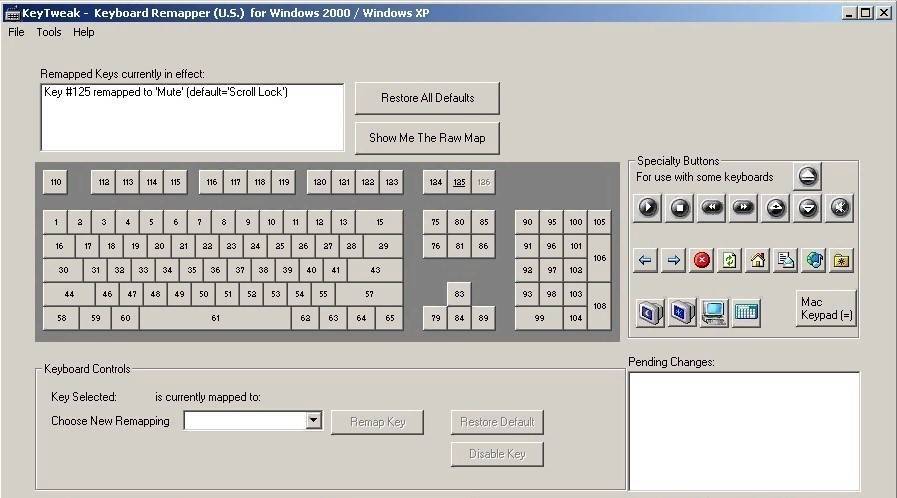The height and width of the screenshot is (498, 897).
Task: Select the Favorites folder star button
Action: point(842,260)
